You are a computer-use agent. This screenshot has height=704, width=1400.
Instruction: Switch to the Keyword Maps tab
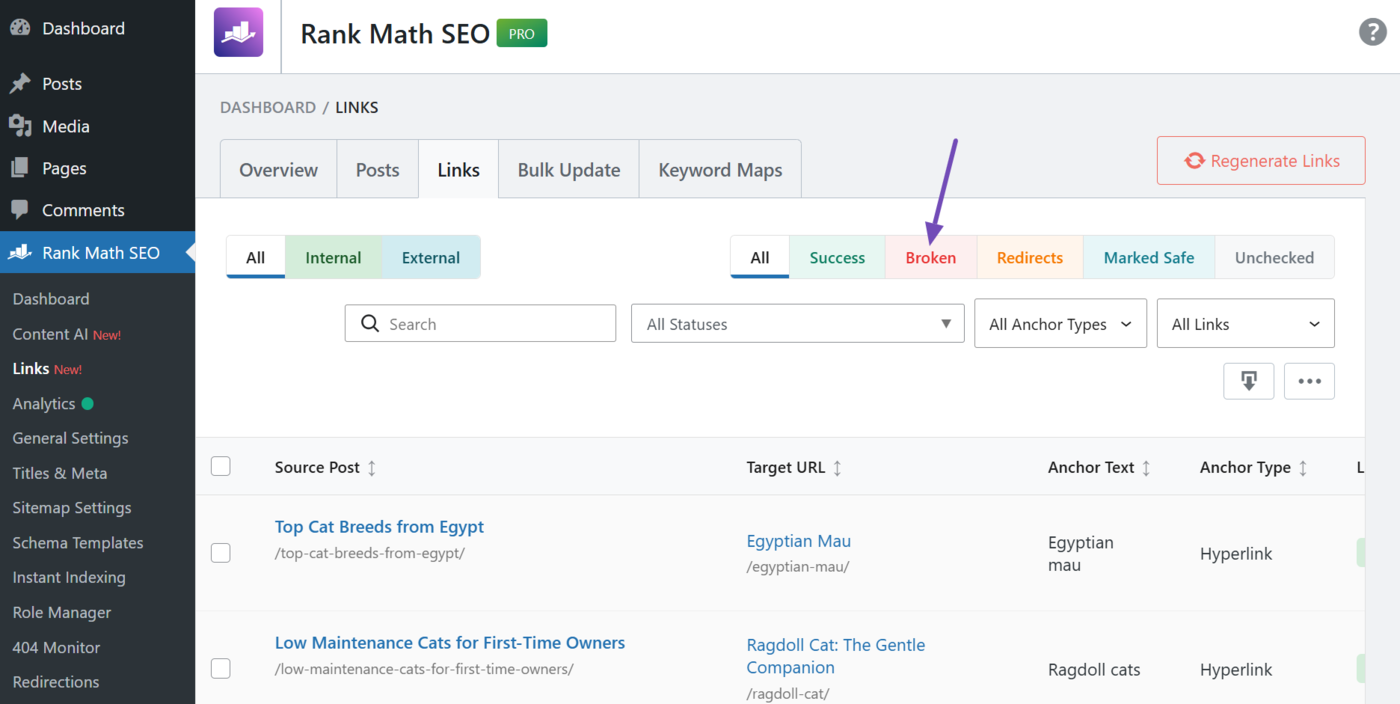coord(719,169)
